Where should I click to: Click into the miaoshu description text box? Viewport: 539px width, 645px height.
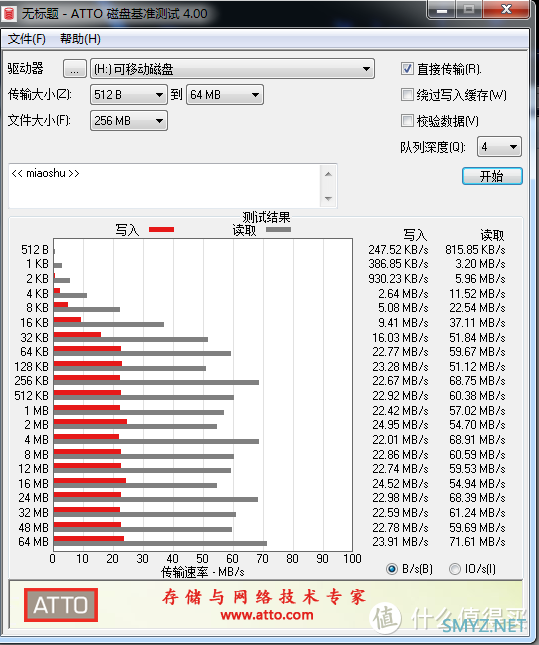165,186
